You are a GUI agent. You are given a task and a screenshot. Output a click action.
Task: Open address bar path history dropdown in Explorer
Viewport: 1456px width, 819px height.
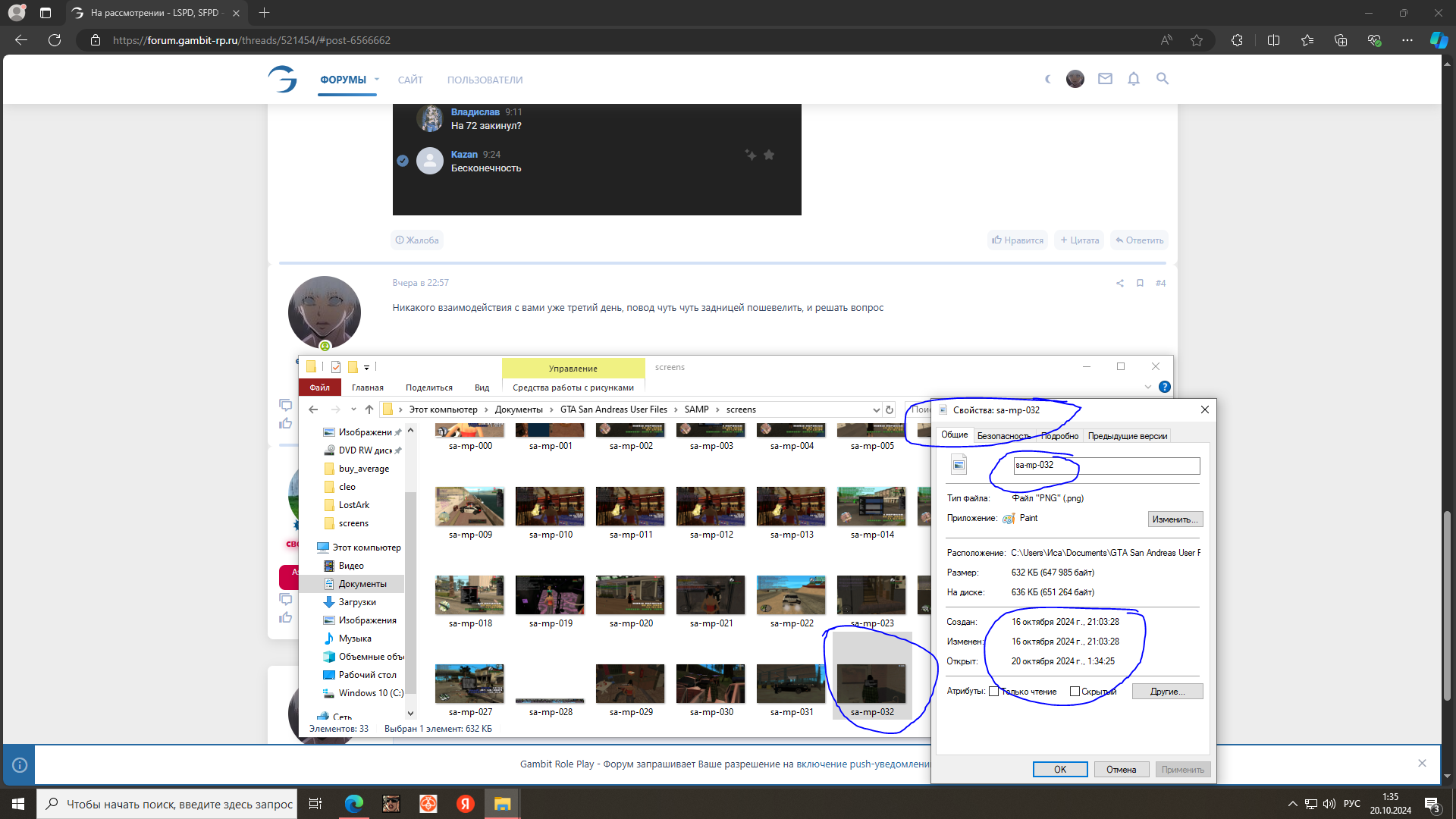pyautogui.click(x=876, y=409)
